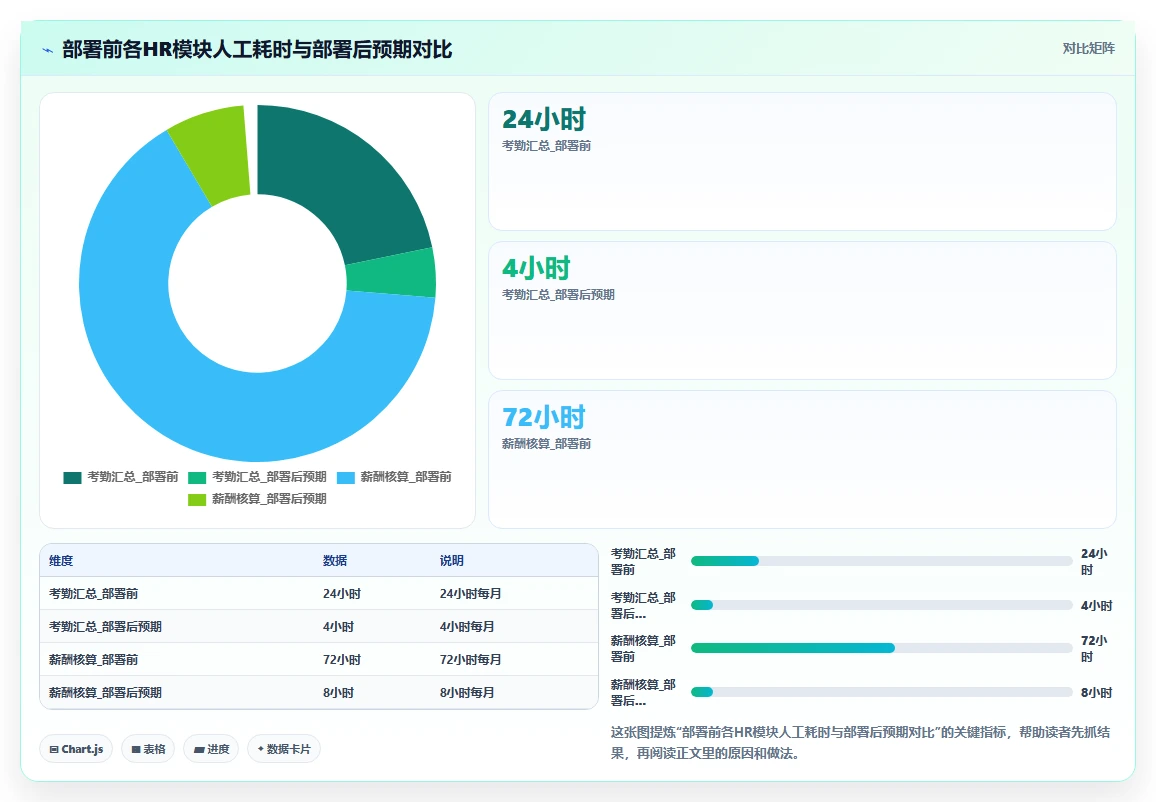1156x802 pixels.
Task: Click the 表格 tag chip
Action: 148,749
